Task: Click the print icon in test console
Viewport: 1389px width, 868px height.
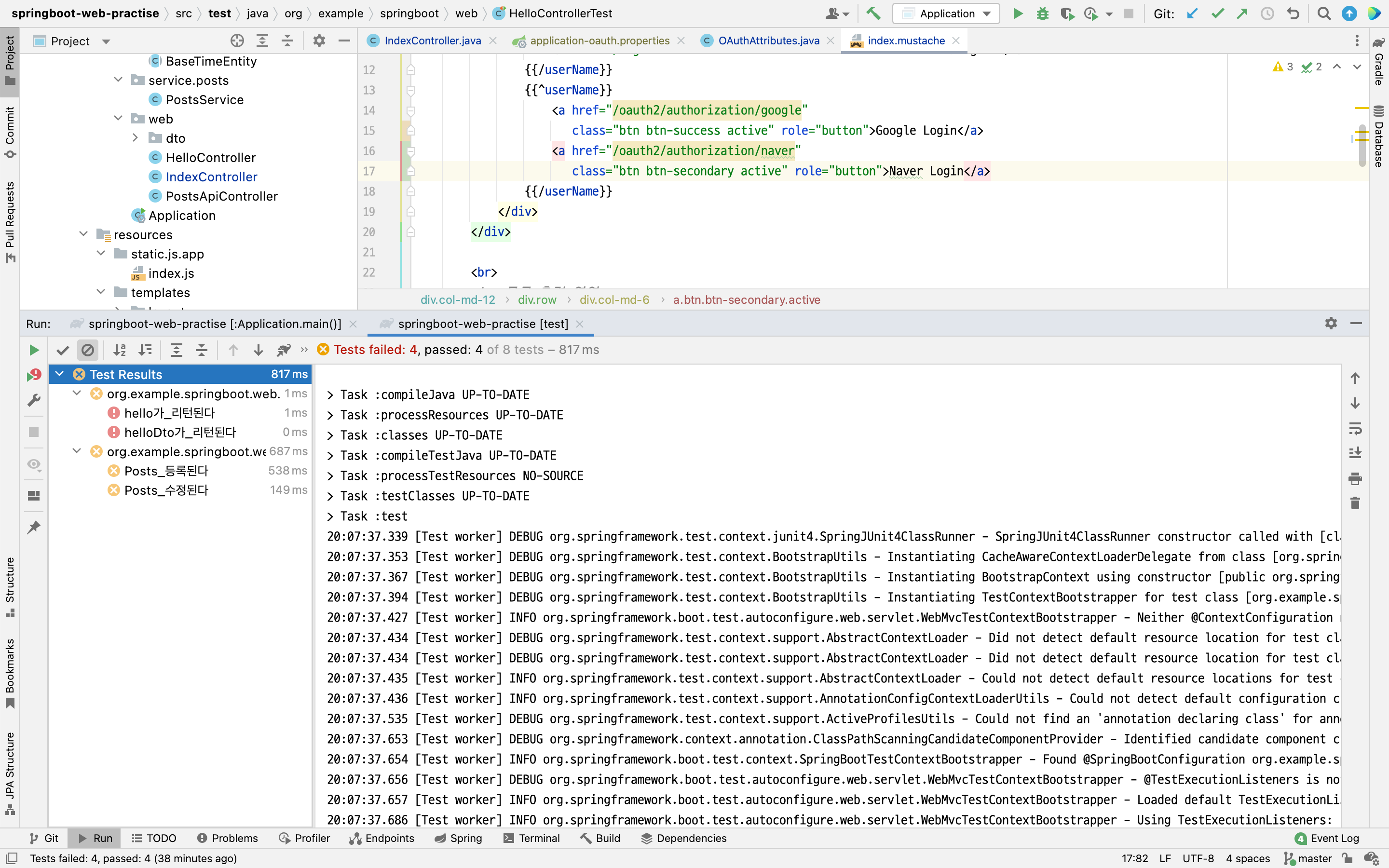Action: click(1355, 478)
